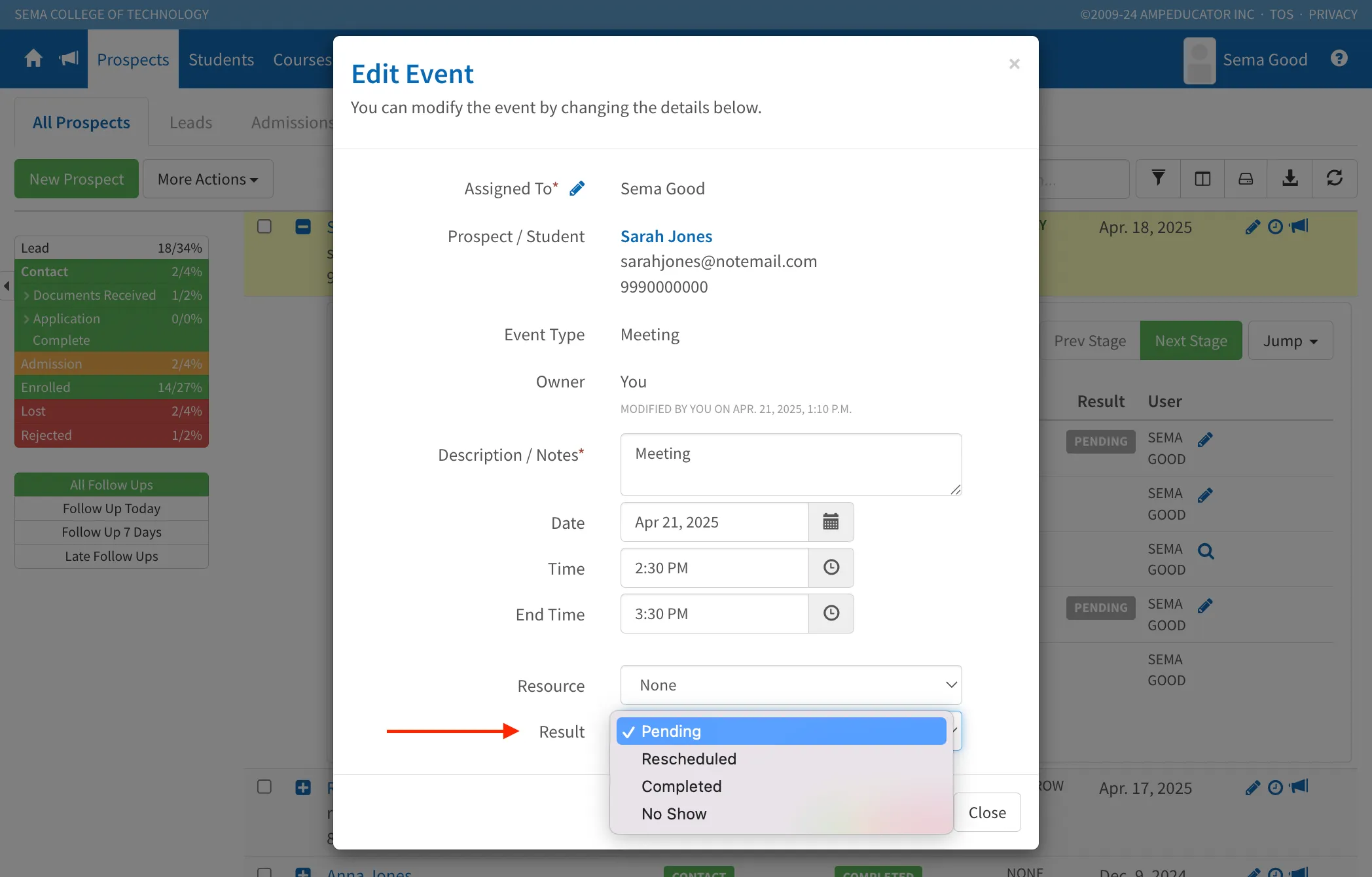Collapse the expanded prospect row minus icon

303,226
